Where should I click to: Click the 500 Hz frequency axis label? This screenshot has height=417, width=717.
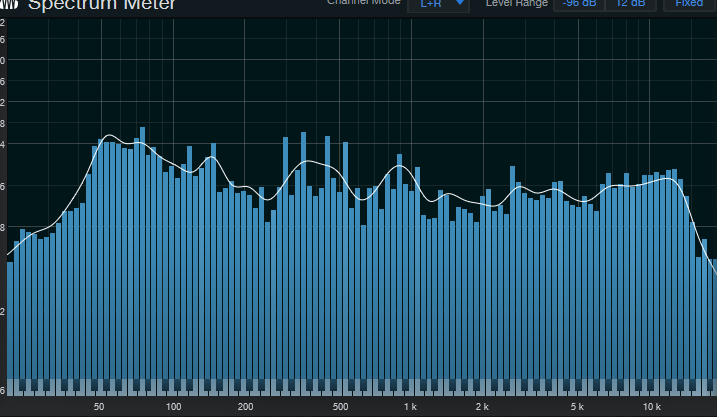pos(340,406)
